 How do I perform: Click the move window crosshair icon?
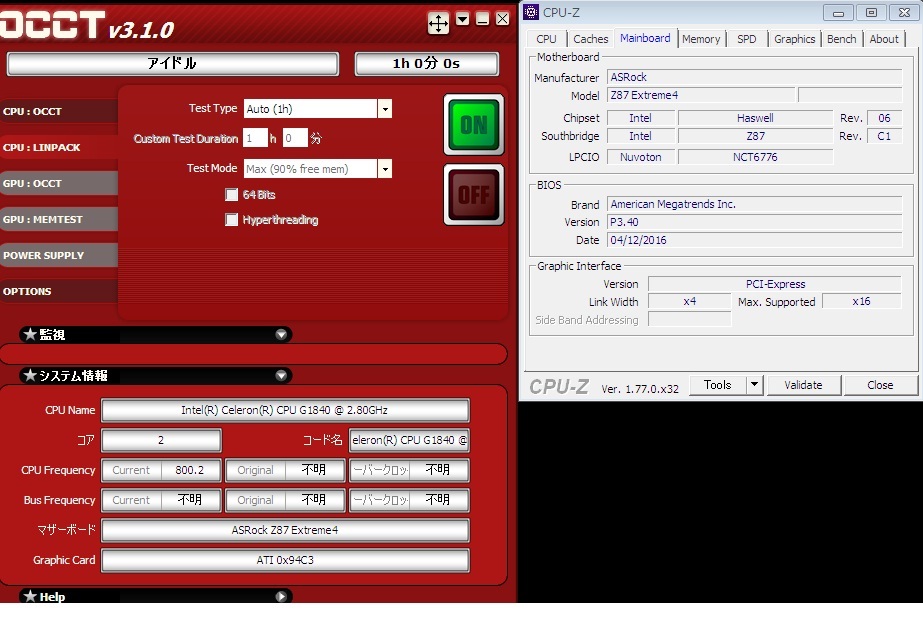pos(438,22)
